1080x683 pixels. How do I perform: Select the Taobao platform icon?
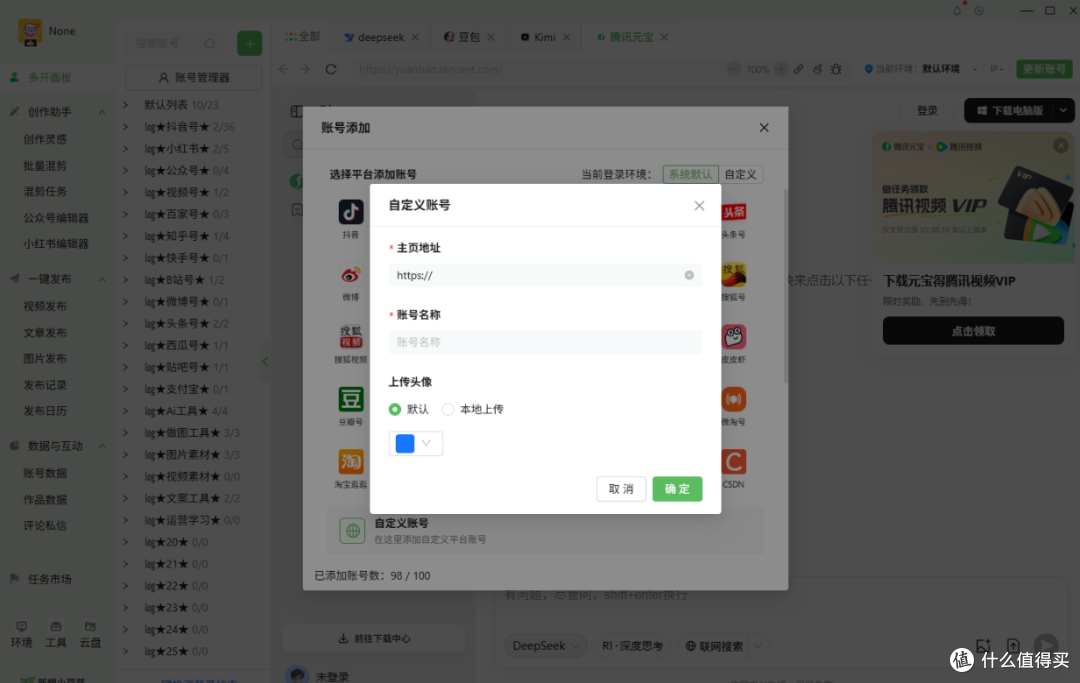click(351, 462)
